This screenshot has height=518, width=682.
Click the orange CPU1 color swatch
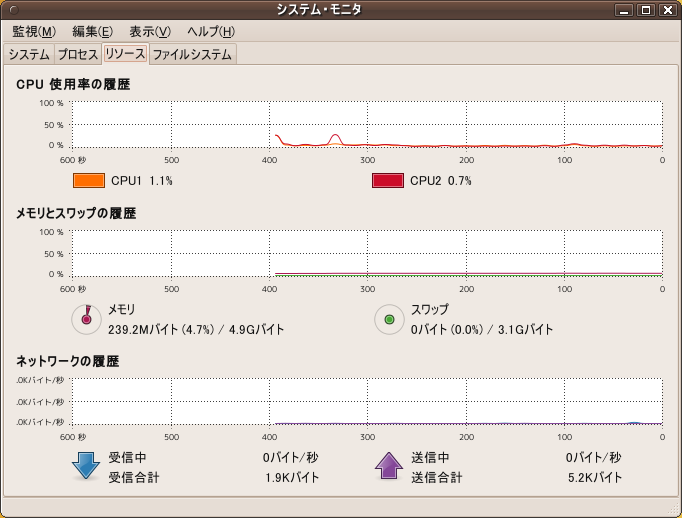(89, 181)
